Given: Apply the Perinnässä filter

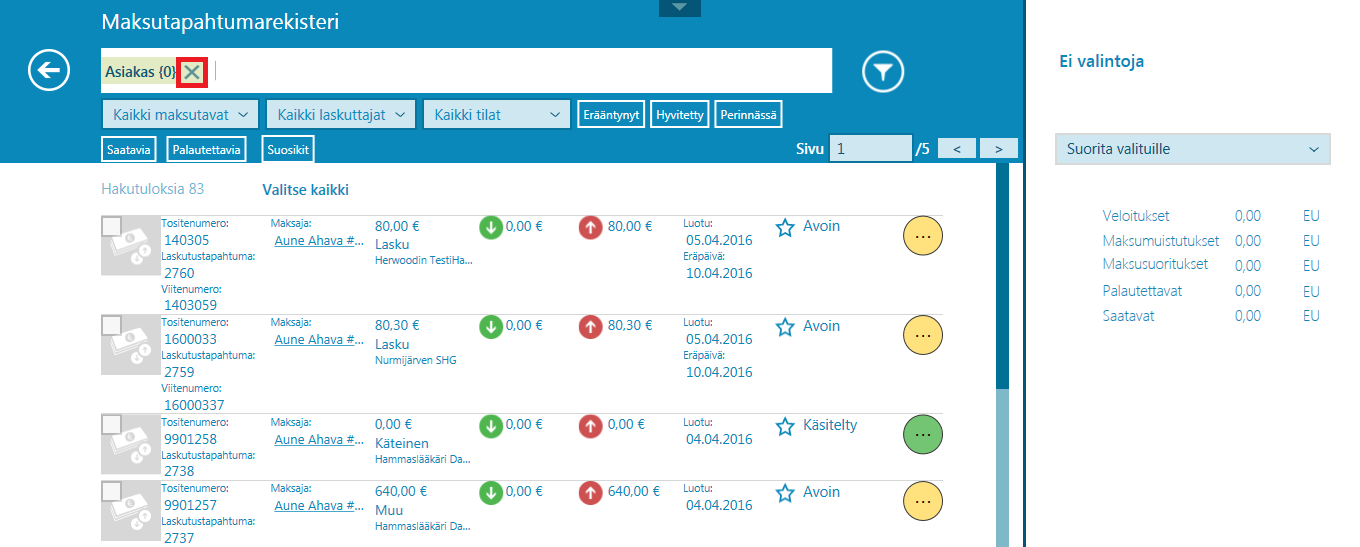Looking at the screenshot, I should tap(747, 115).
